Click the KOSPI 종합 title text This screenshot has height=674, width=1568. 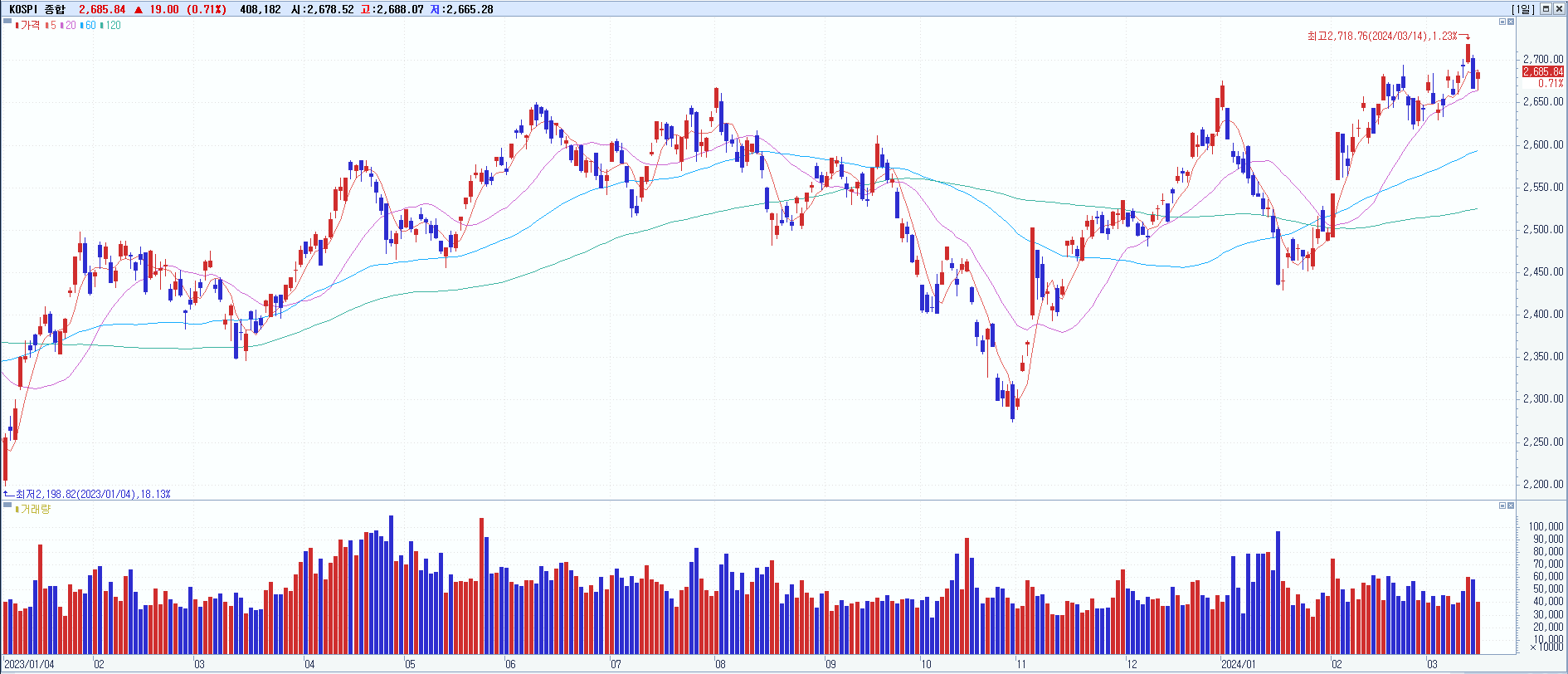37,9
